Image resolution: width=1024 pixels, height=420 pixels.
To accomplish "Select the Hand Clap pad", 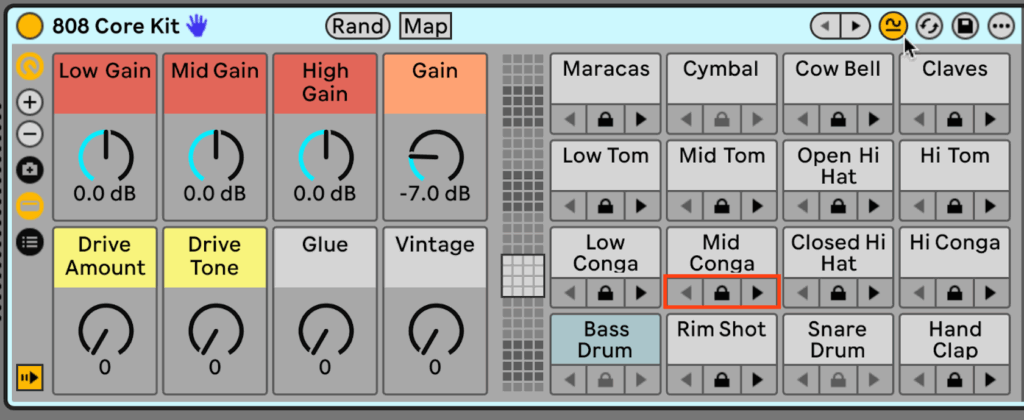I will tap(955, 339).
